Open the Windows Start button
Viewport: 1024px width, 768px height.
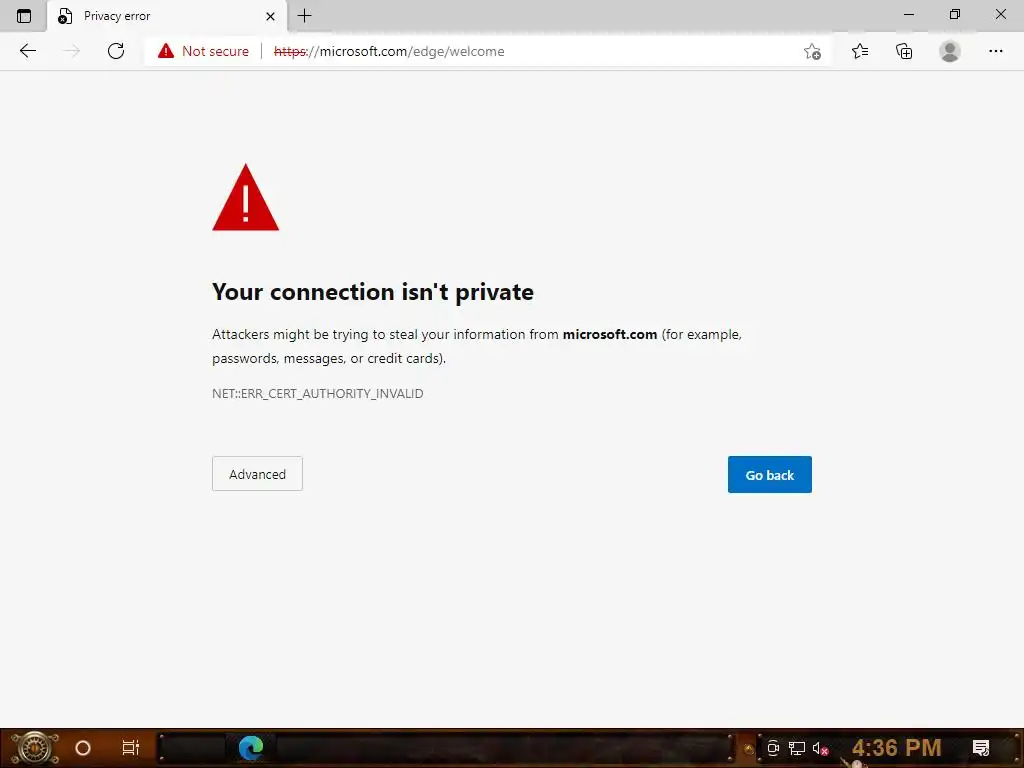(x=33, y=748)
